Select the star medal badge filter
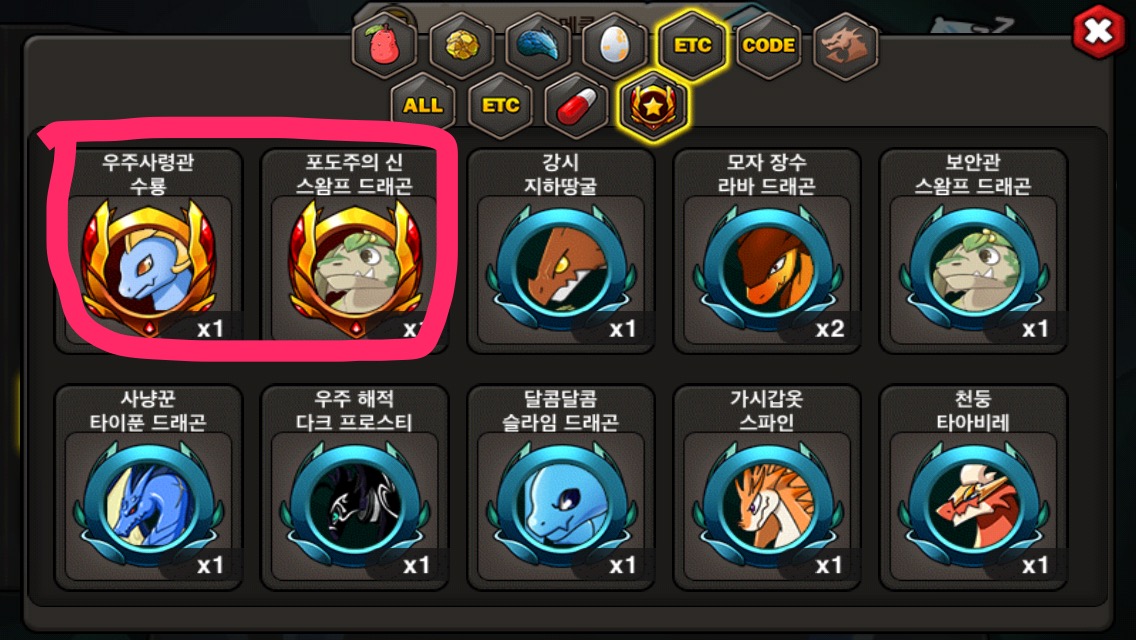The image size is (1136, 640). [653, 106]
